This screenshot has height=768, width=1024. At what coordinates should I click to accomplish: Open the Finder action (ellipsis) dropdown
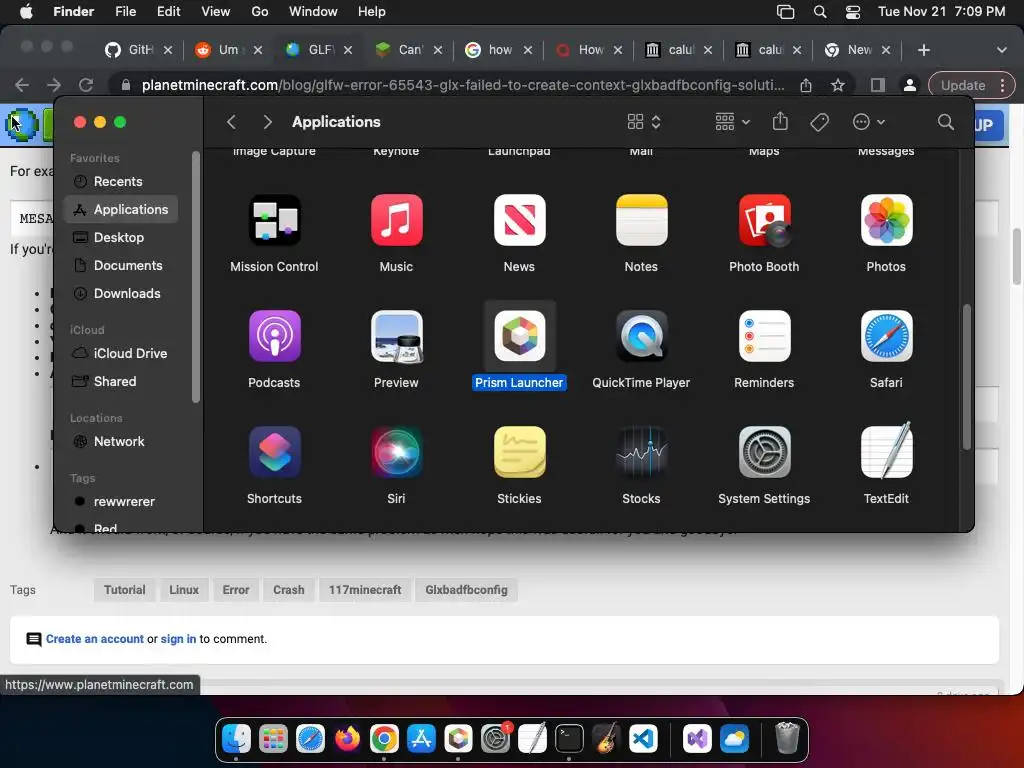pos(869,122)
